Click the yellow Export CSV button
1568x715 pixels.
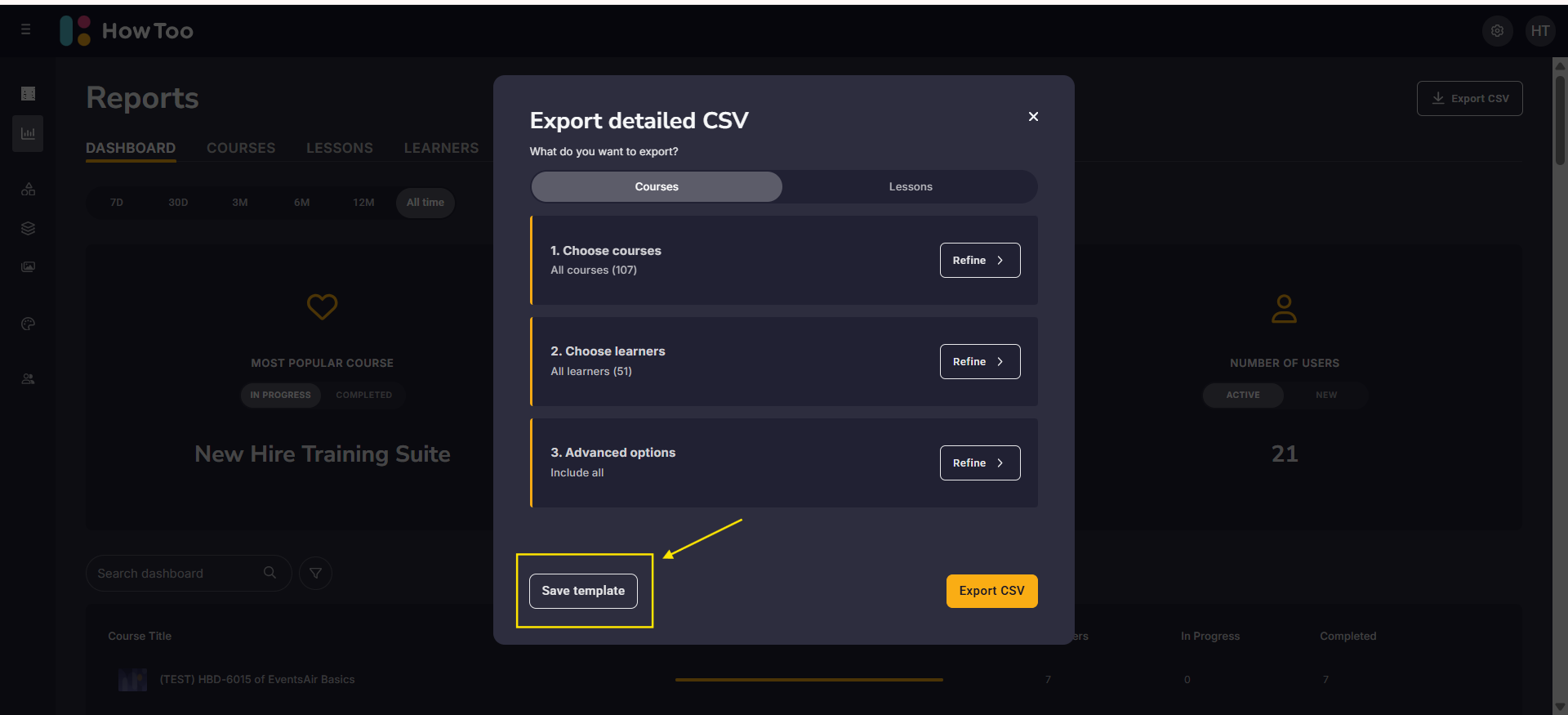[991, 591]
